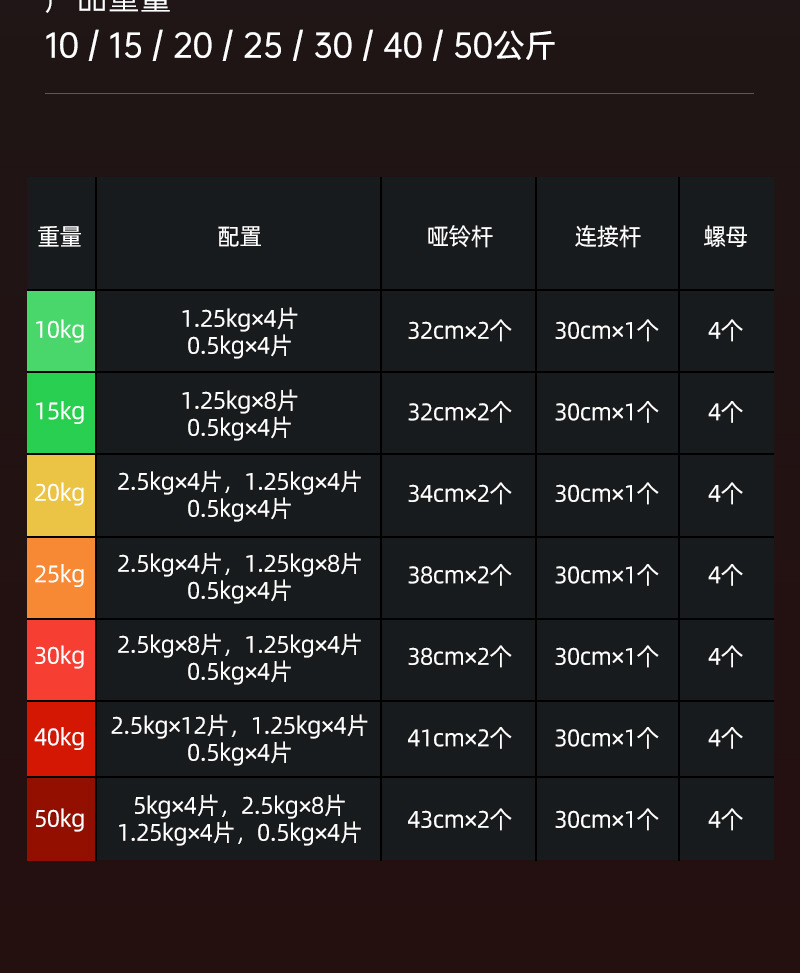The image size is (800, 973).
Task: Click 4个 nut count in 25kg row
Action: 726,576
